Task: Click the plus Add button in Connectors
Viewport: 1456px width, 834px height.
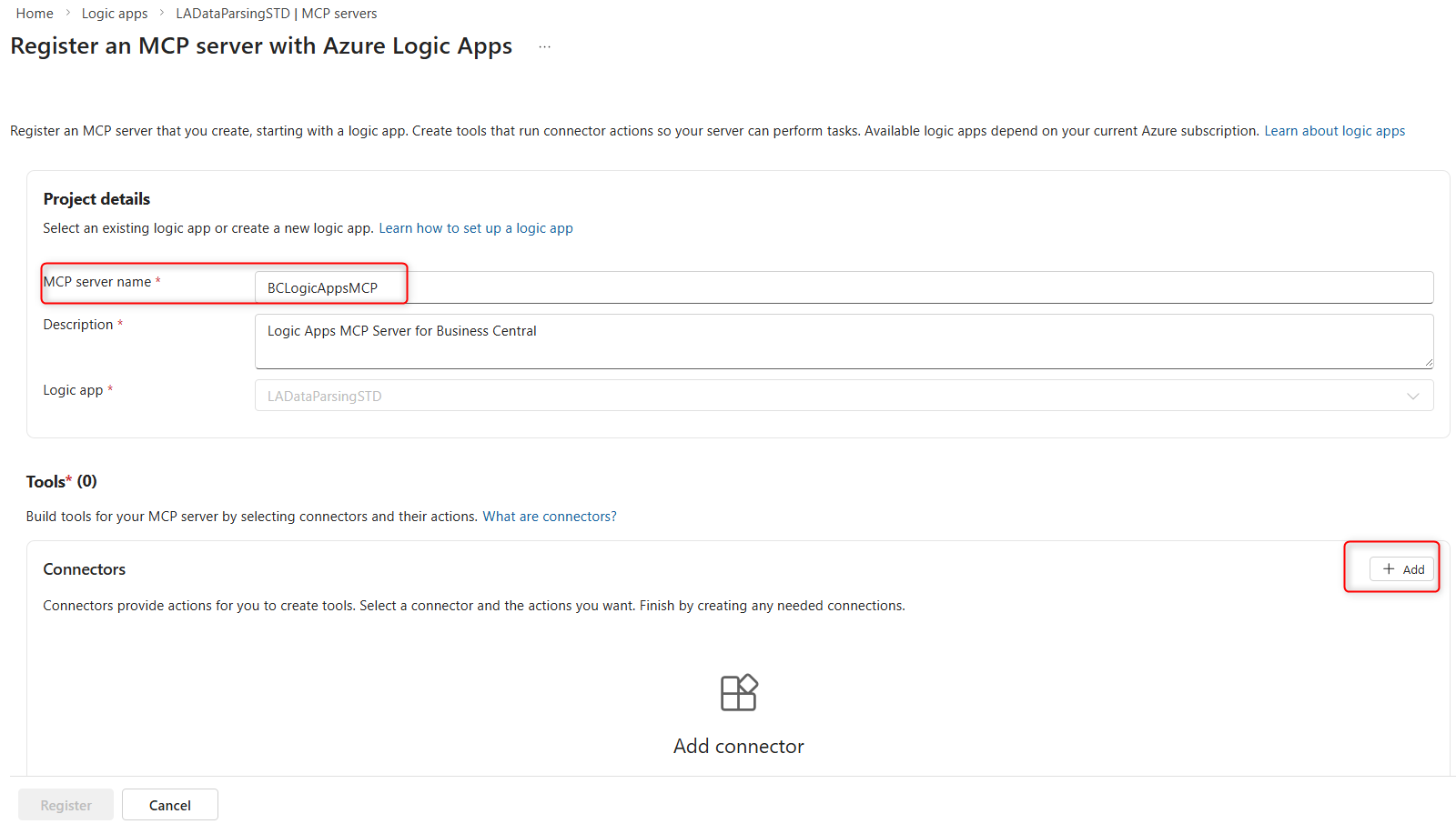Action: coord(1401,569)
